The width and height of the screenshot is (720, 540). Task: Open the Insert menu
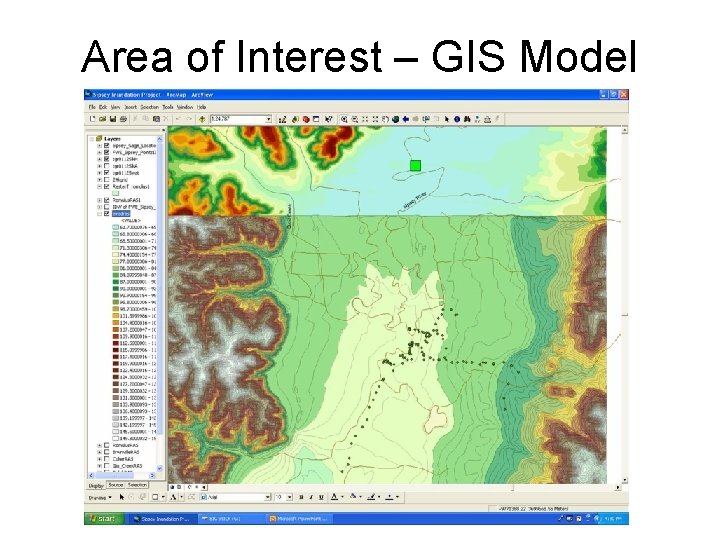[130, 107]
